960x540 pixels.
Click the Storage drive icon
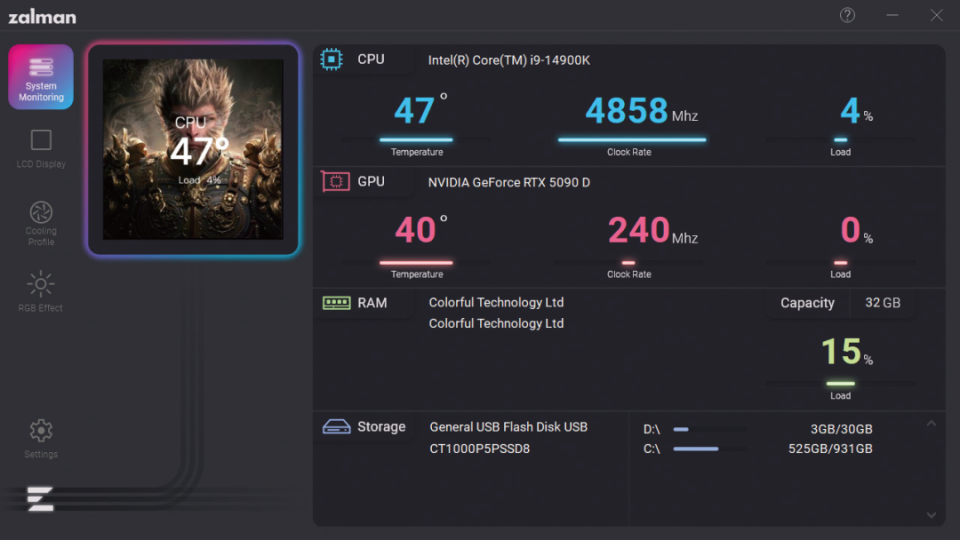click(336, 426)
